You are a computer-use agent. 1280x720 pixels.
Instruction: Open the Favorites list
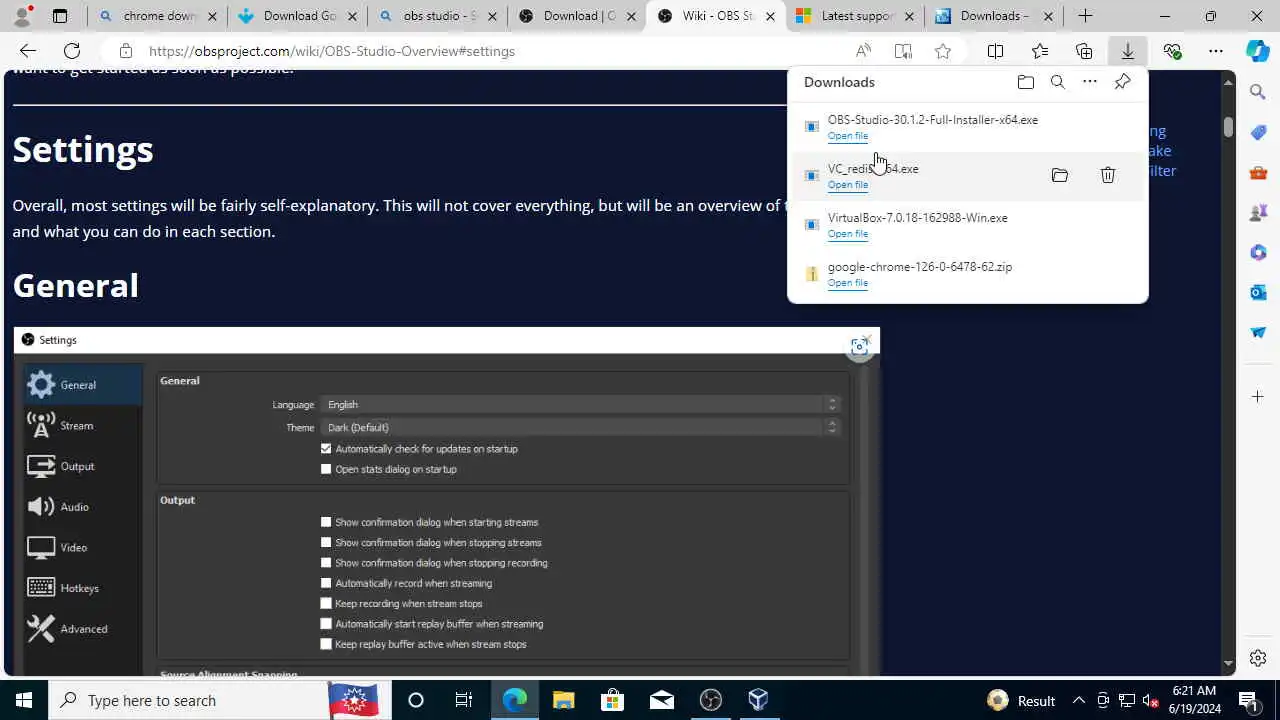pyautogui.click(x=1039, y=51)
